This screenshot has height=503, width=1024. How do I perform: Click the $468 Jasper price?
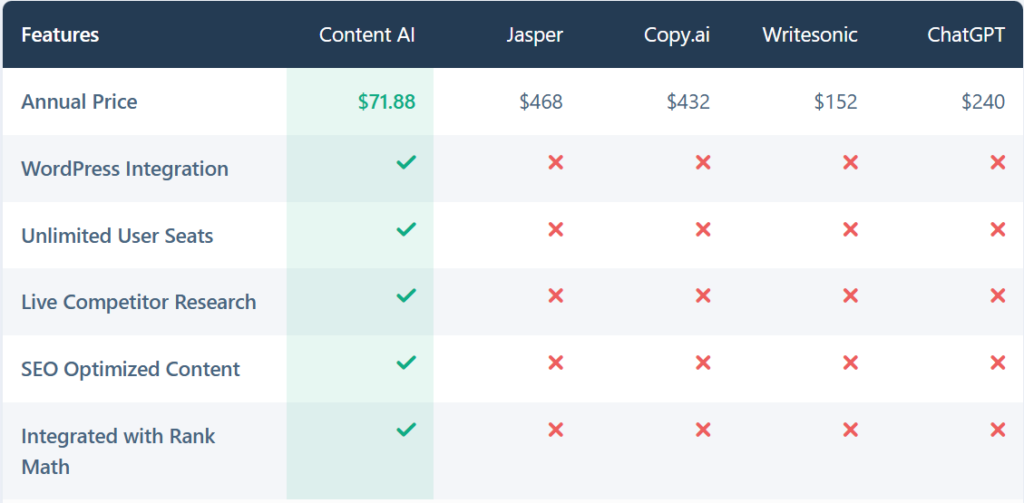point(541,102)
